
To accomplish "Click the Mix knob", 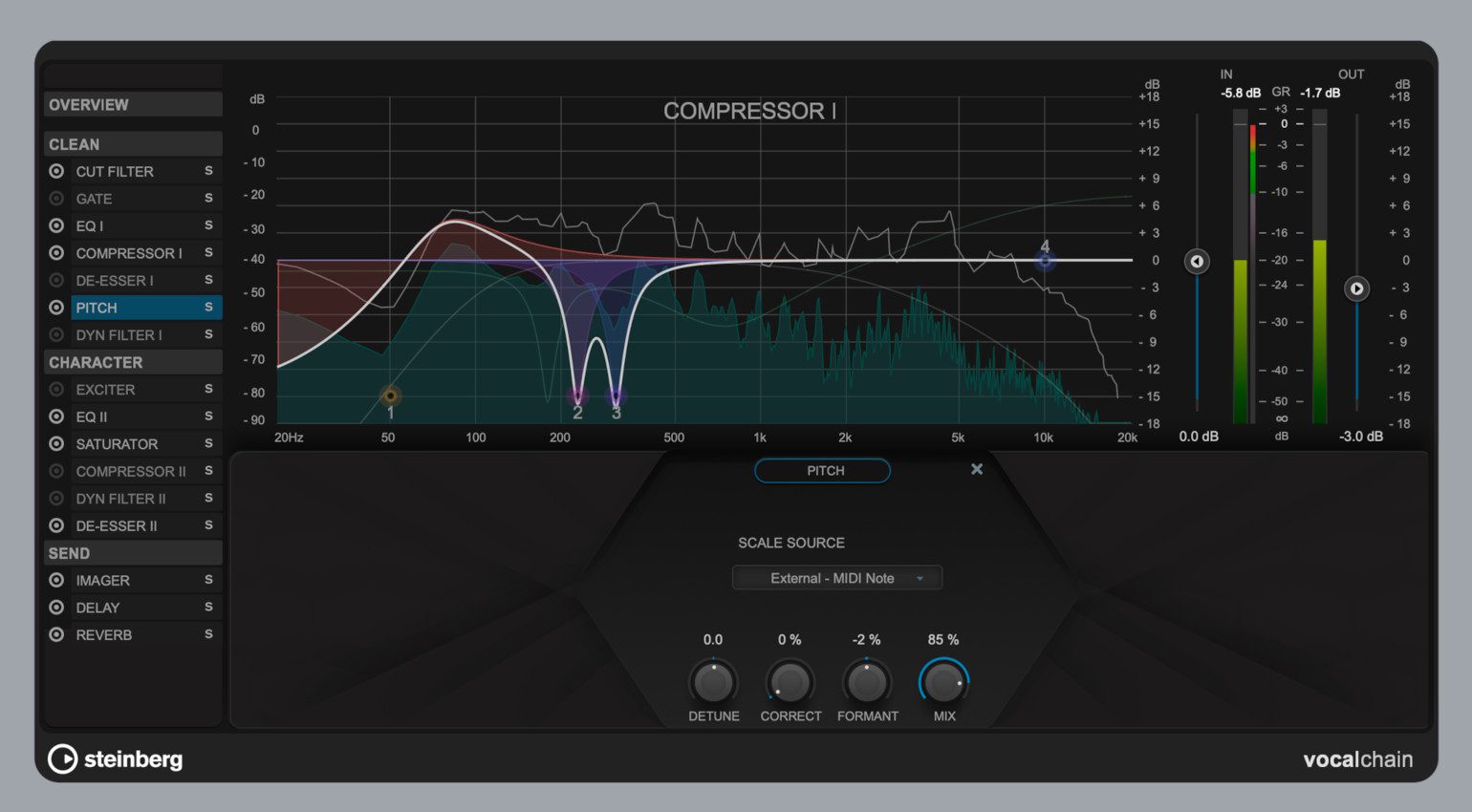I will click(943, 682).
